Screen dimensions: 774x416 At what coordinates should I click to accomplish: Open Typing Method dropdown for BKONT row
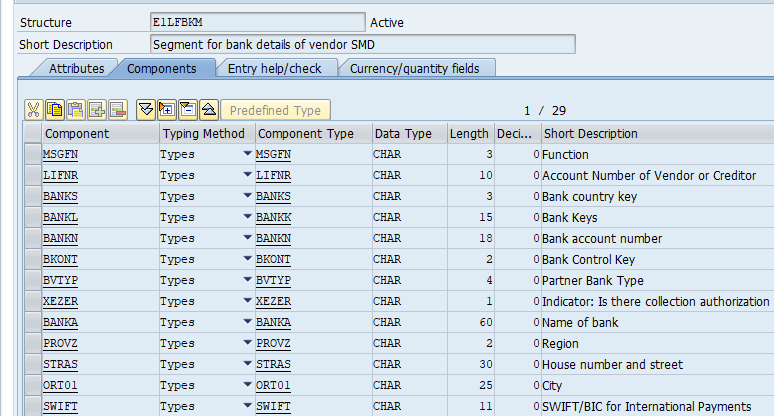pyautogui.click(x=247, y=260)
